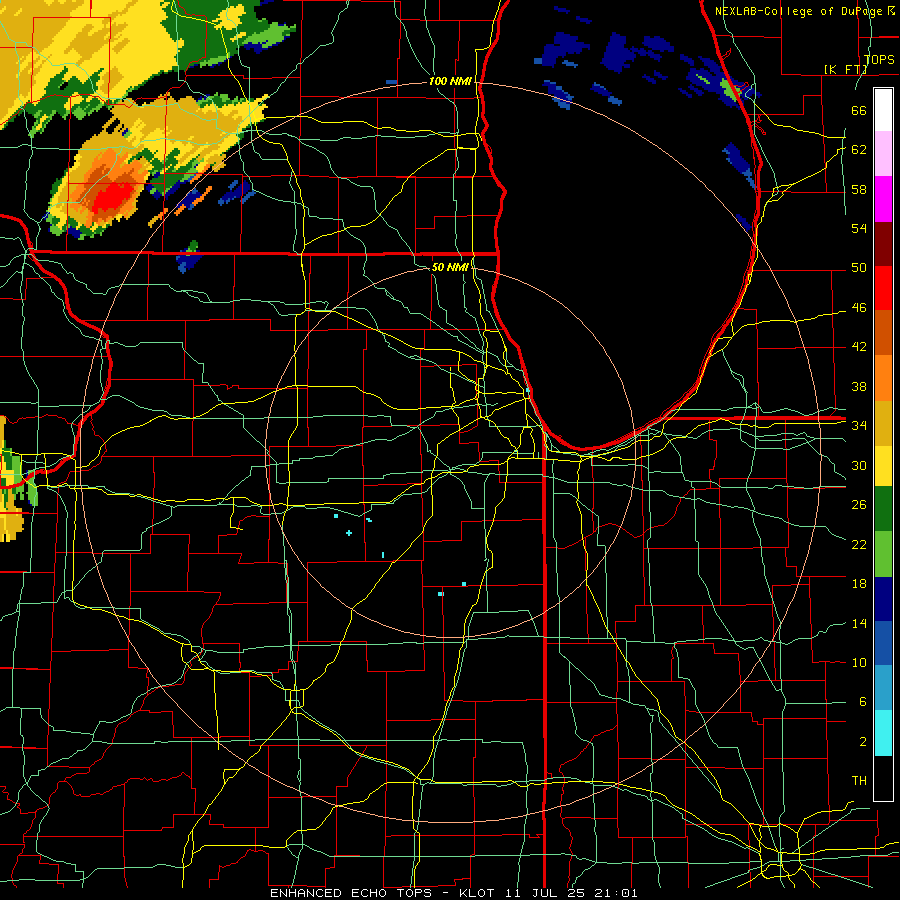This screenshot has width=900, height=900.
Task: Click the '50' legend value
Action: (x=859, y=268)
